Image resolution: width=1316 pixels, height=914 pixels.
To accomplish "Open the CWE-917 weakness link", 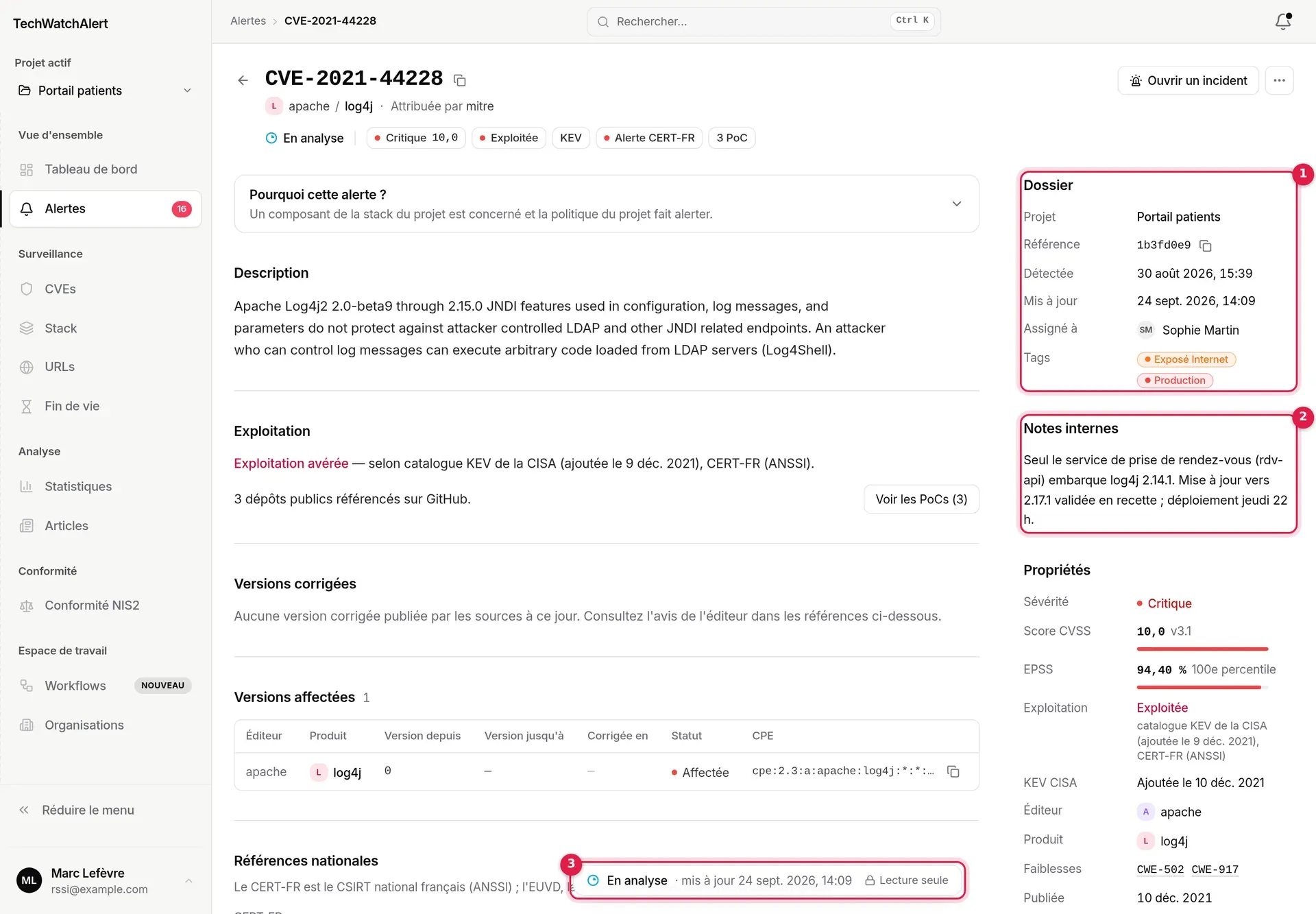I will click(1215, 869).
